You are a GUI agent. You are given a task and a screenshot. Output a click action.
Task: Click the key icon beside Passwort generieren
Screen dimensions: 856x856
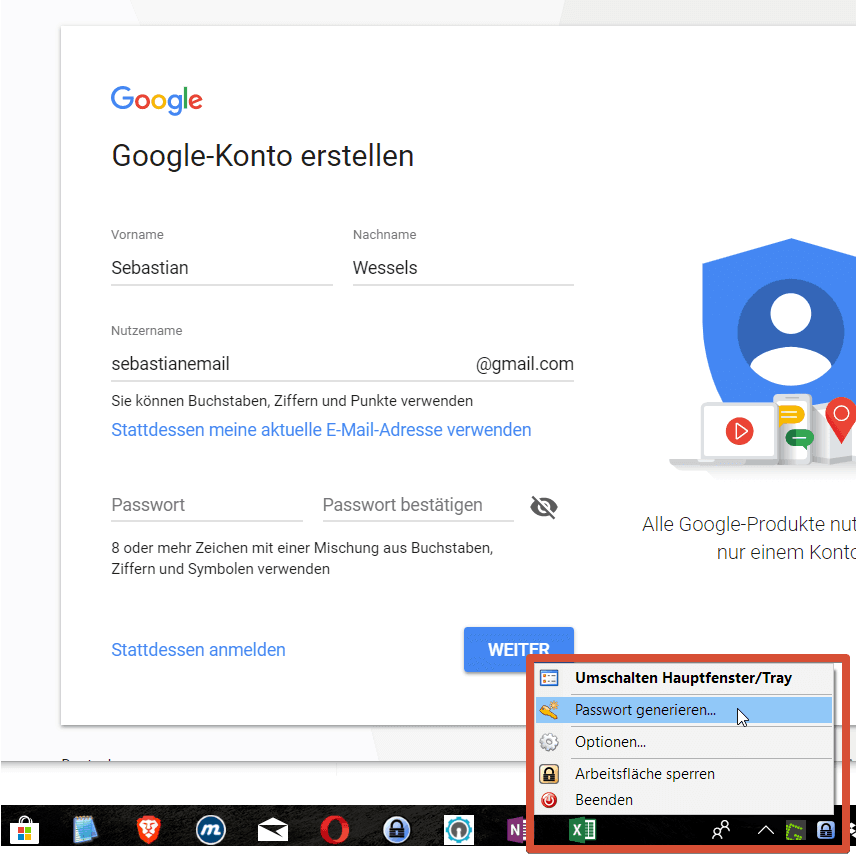click(549, 710)
